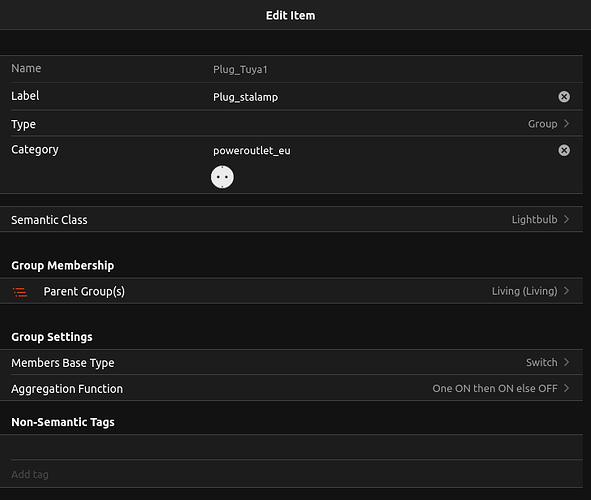The height and width of the screenshot is (500, 591).
Task: Open the Aggregation Function row label
Action: [67, 388]
